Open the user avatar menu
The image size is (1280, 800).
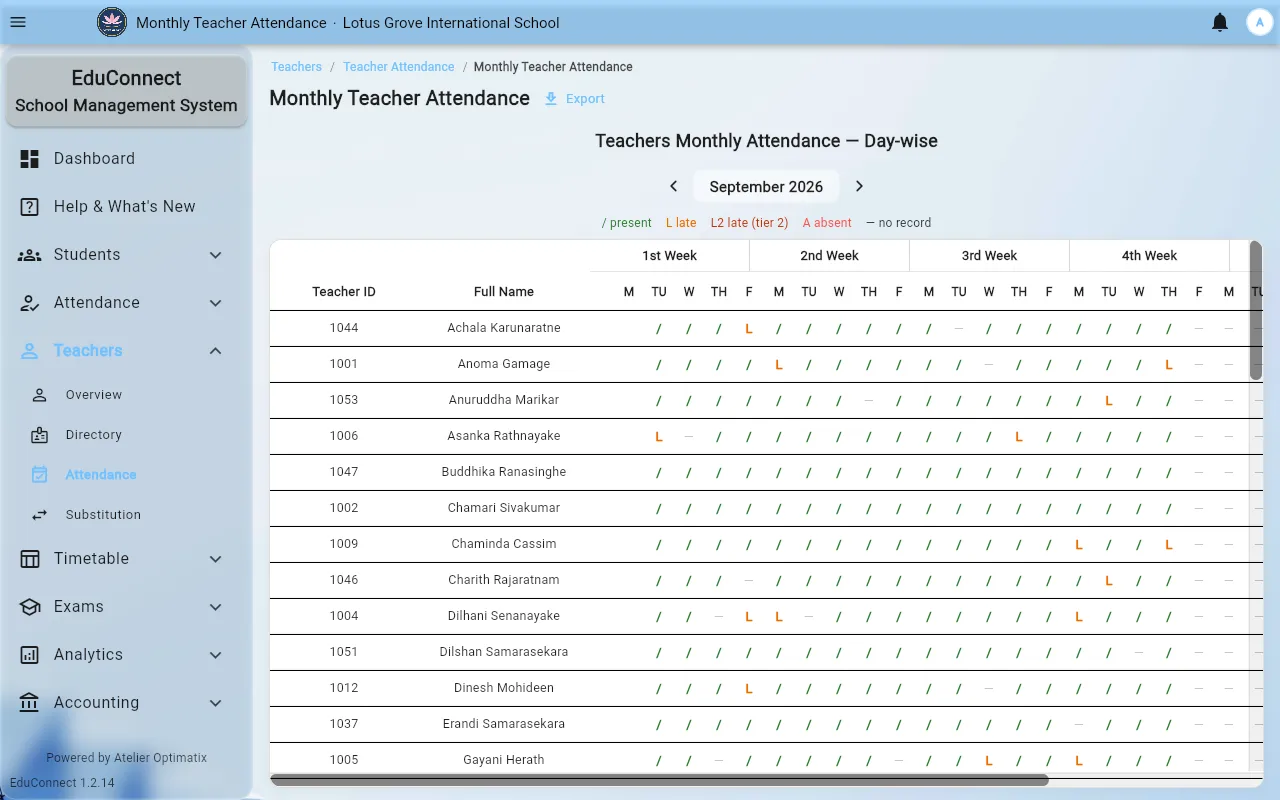pos(1258,22)
